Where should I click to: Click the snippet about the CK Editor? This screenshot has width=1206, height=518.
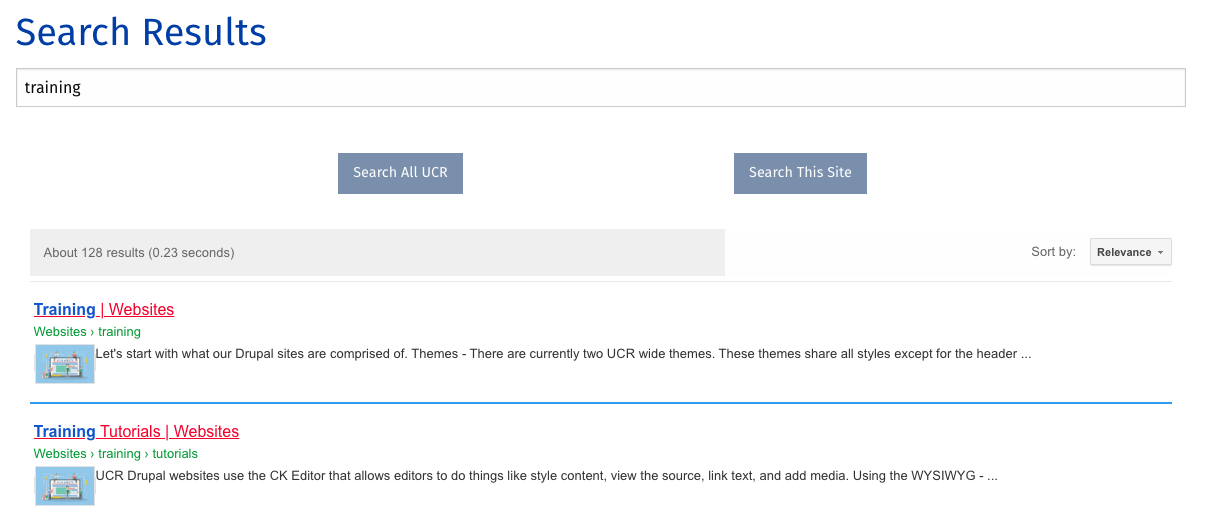(546, 476)
